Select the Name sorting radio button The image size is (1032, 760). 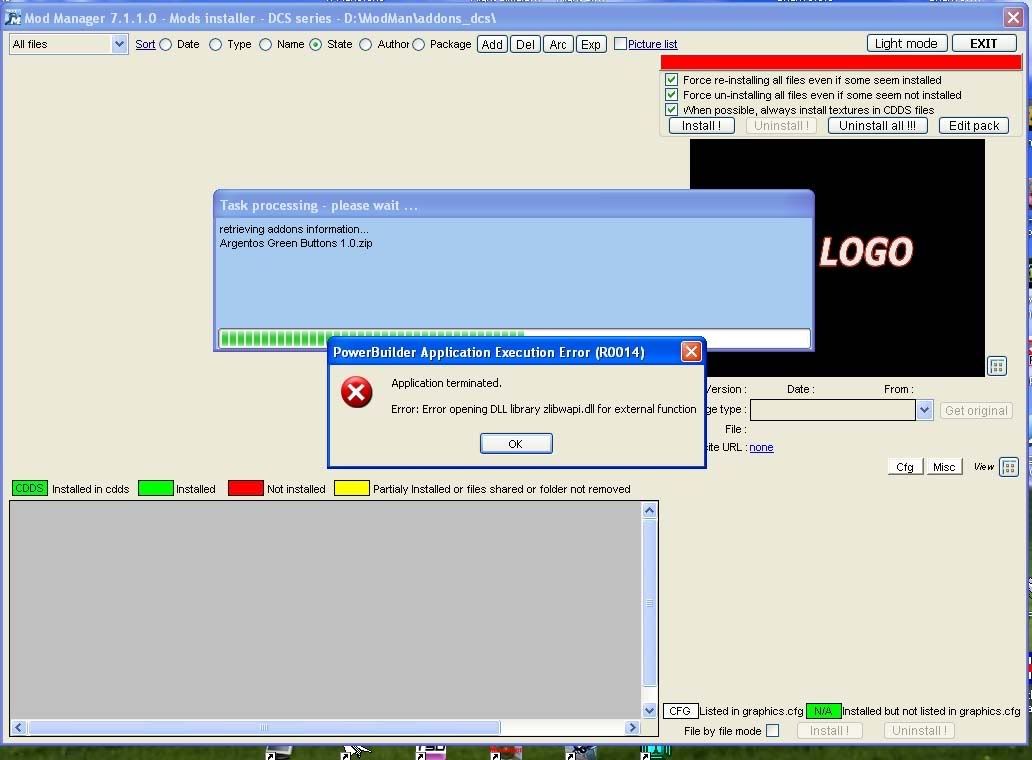click(x=265, y=44)
